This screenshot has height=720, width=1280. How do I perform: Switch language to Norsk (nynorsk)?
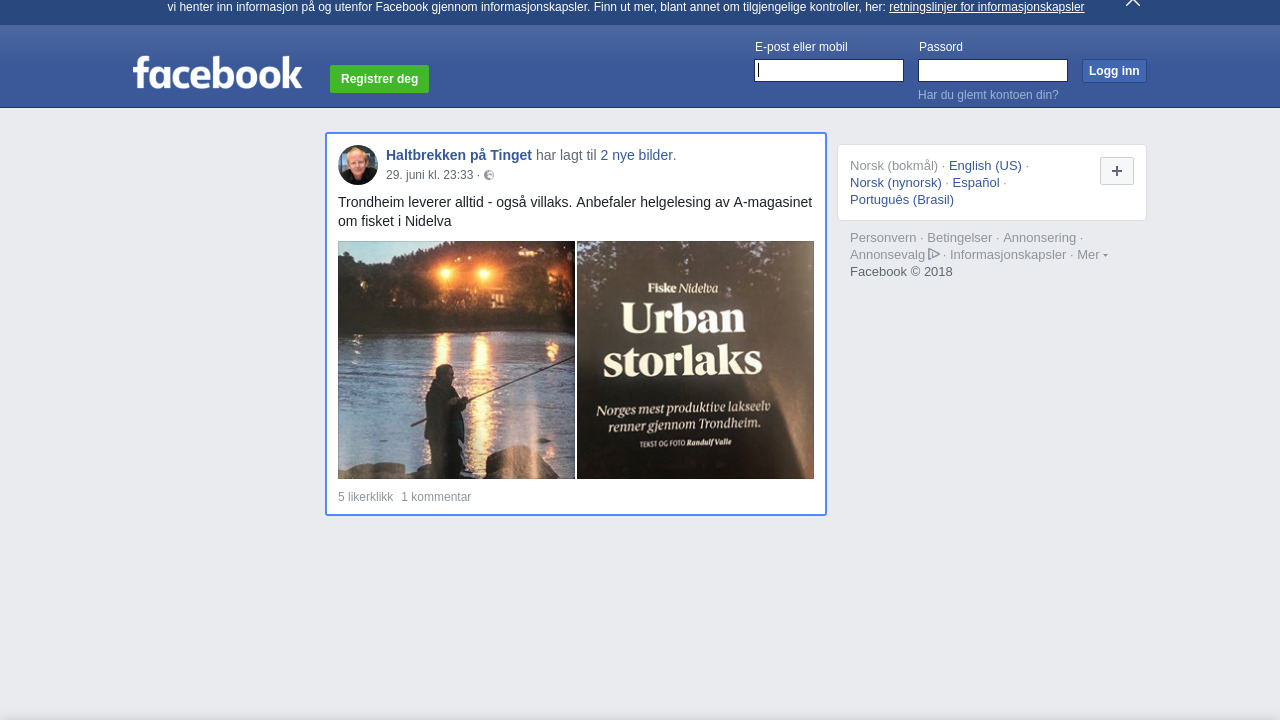coord(896,183)
